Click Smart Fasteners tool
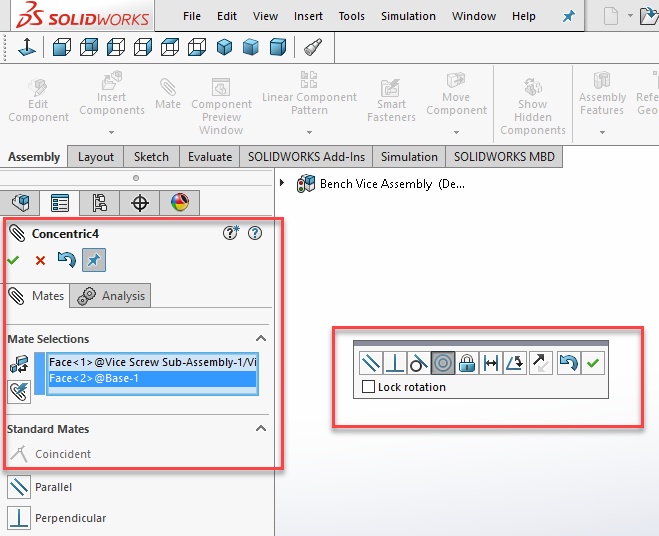659x536 pixels. tap(391, 100)
